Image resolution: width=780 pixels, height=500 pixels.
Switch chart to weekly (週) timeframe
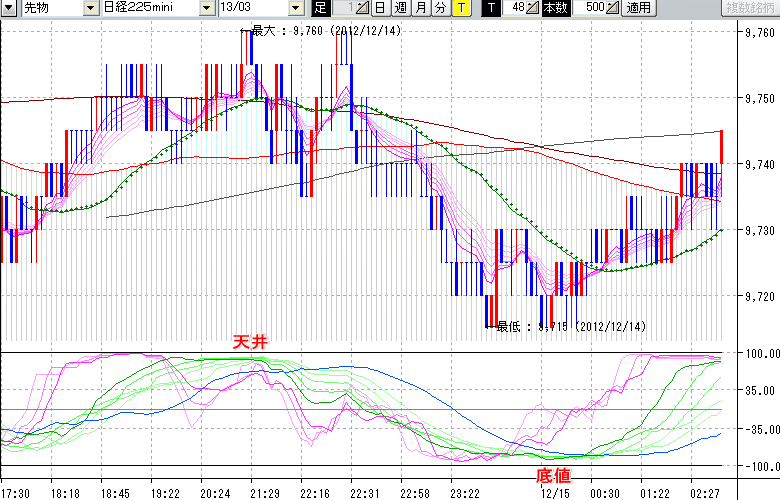[x=400, y=8]
